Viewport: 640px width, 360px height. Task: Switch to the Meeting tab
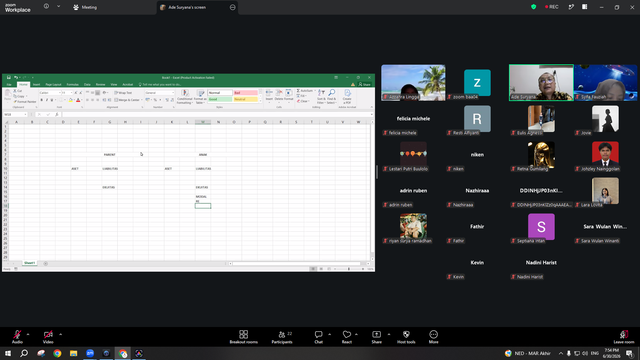85,7
